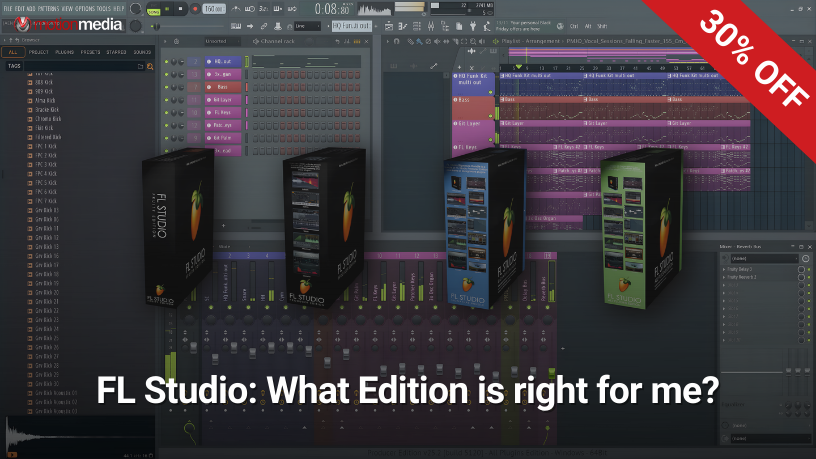Select the STARRED browser tab

pos(117,52)
